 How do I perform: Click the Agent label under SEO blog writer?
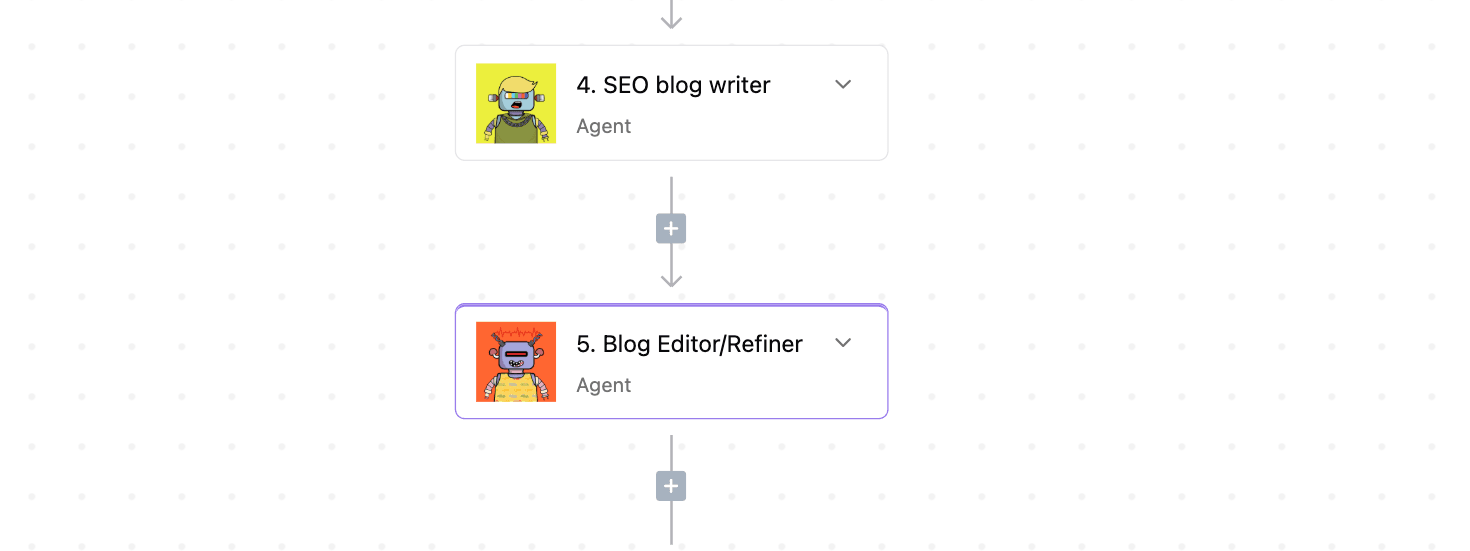pyautogui.click(x=603, y=126)
